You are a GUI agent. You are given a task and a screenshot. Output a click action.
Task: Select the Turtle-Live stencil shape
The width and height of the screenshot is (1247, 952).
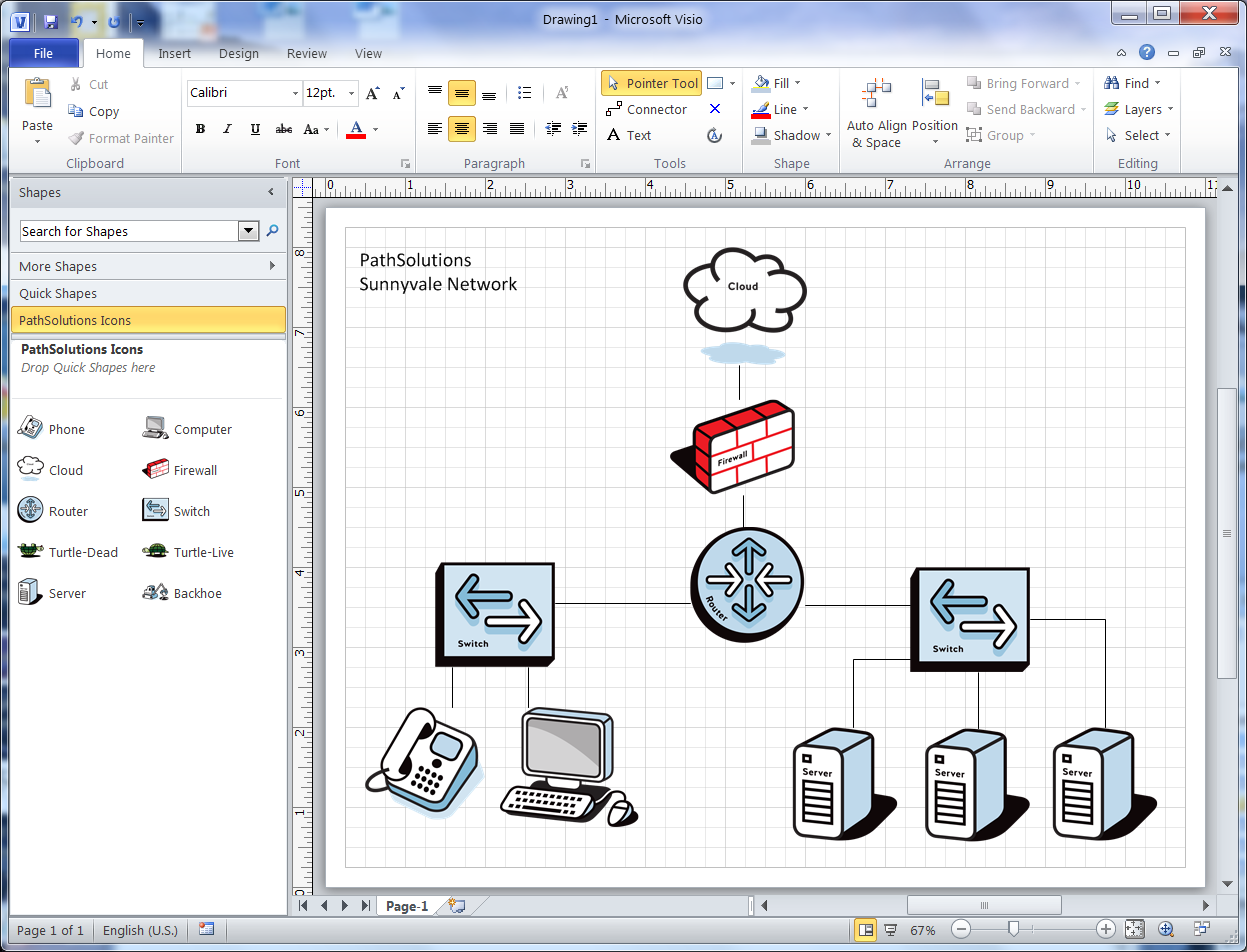pyautogui.click(x=189, y=552)
